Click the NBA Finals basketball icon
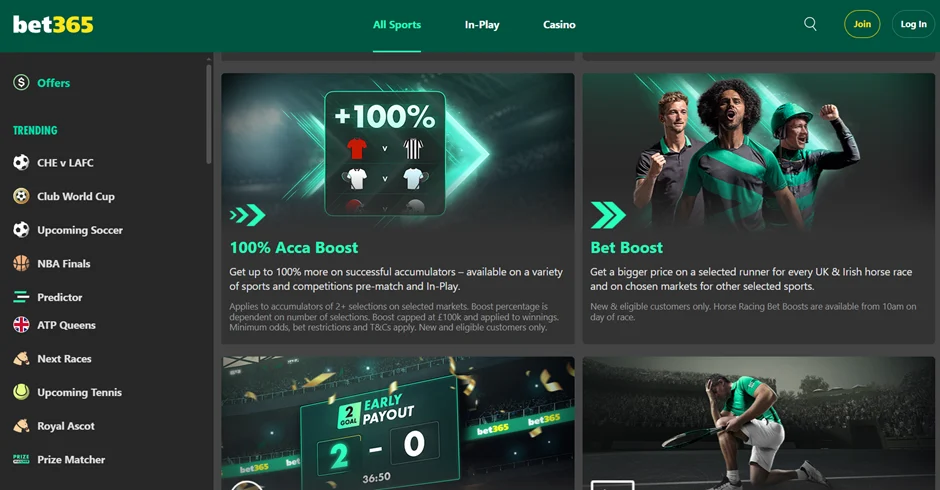 (21, 263)
